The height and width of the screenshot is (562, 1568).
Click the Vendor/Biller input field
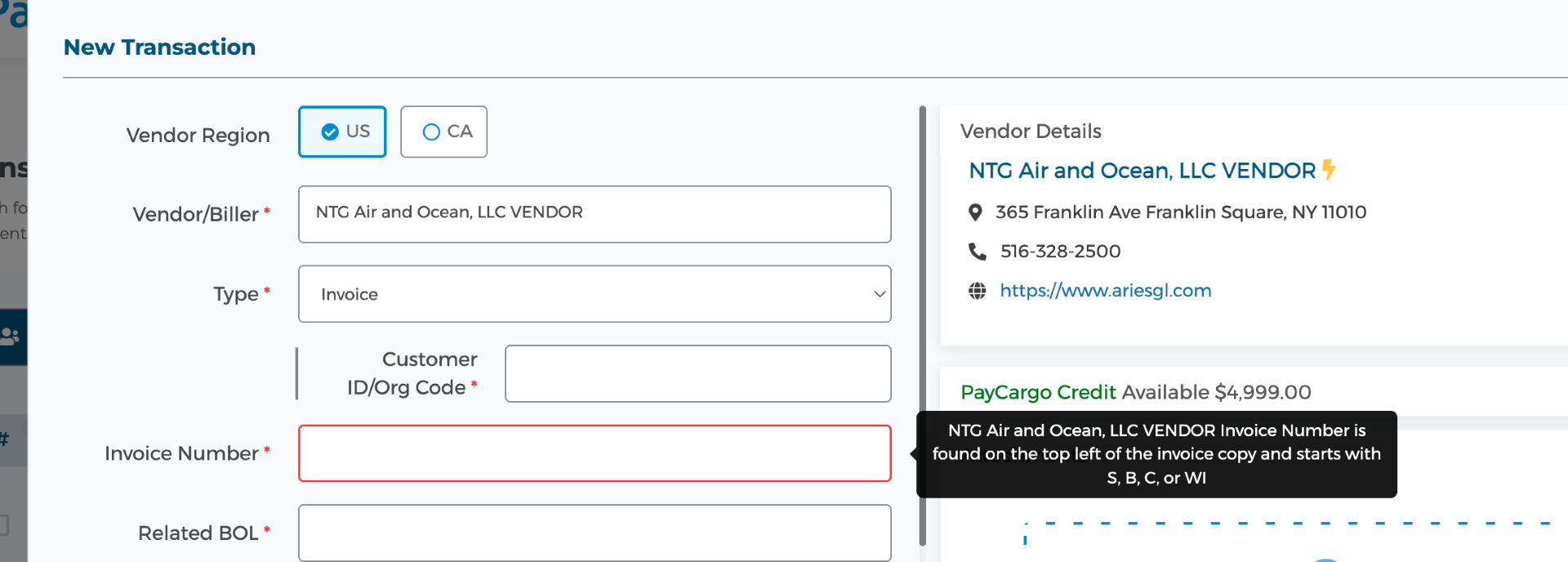[595, 214]
